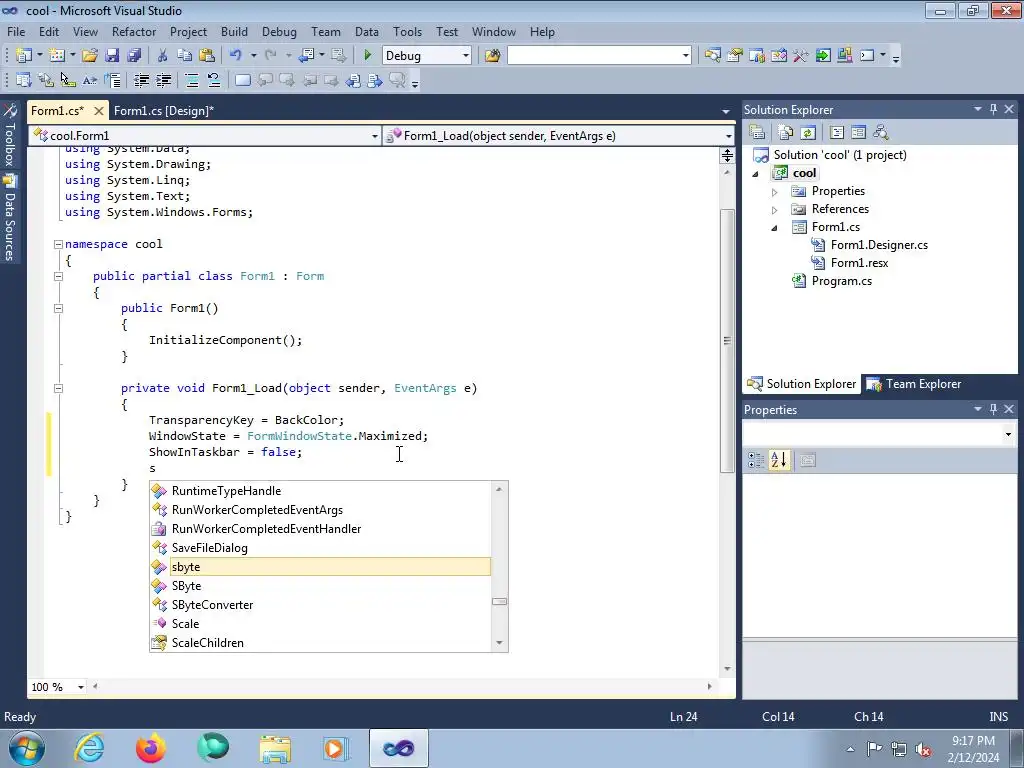Undo the last edit using the toolbar arrow
The height and width of the screenshot is (768, 1024).
coord(236,56)
